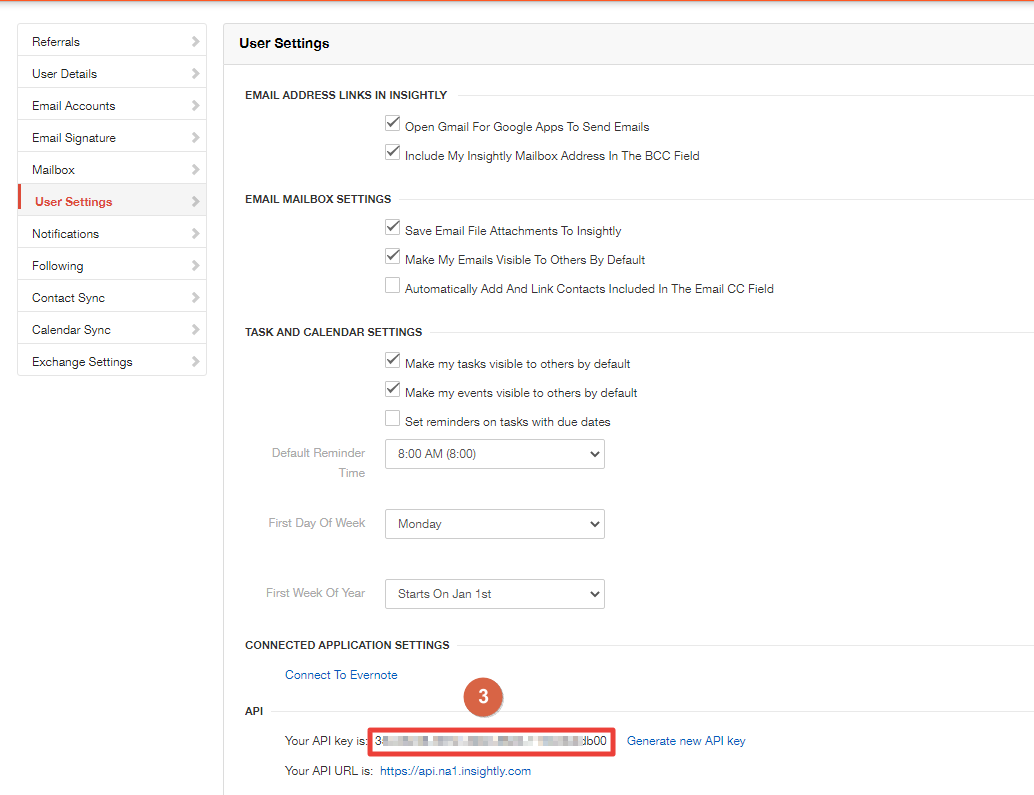Open the api.na1.insightly.com API URL link
Viewport: 1034px width, 795px height.
point(455,771)
